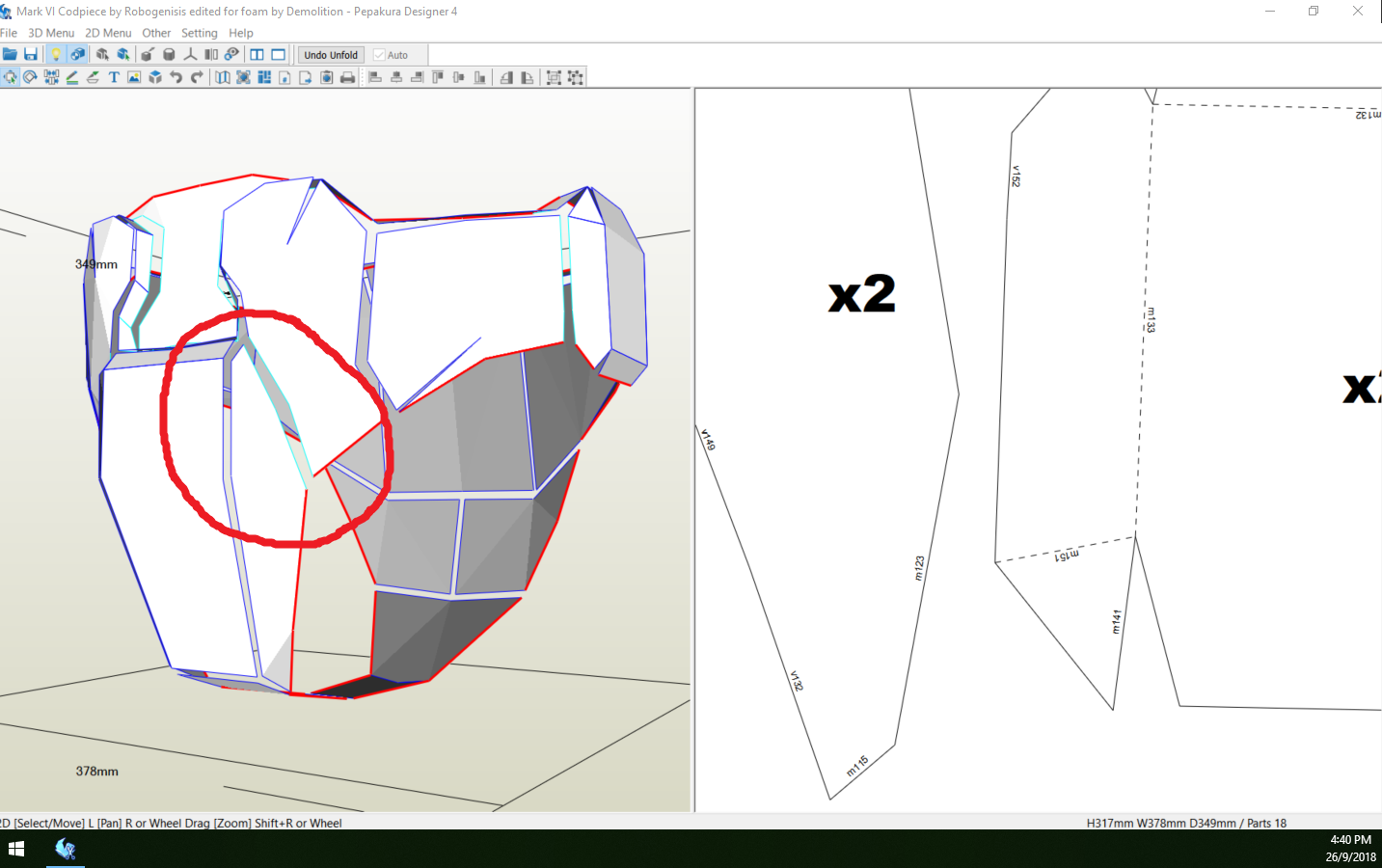Click the printer icon
Screen dimensions: 1382x868
[348, 77]
